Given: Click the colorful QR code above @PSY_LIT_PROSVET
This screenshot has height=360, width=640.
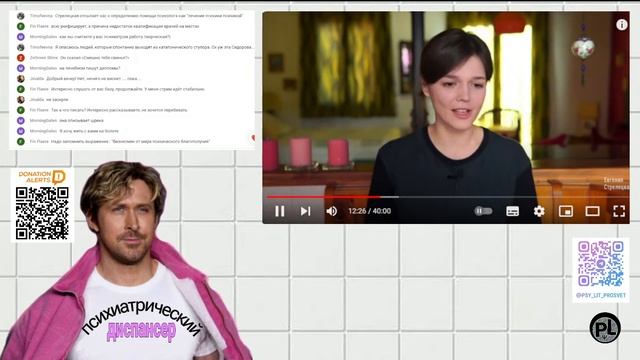Looking at the screenshot, I should [x=600, y=264].
